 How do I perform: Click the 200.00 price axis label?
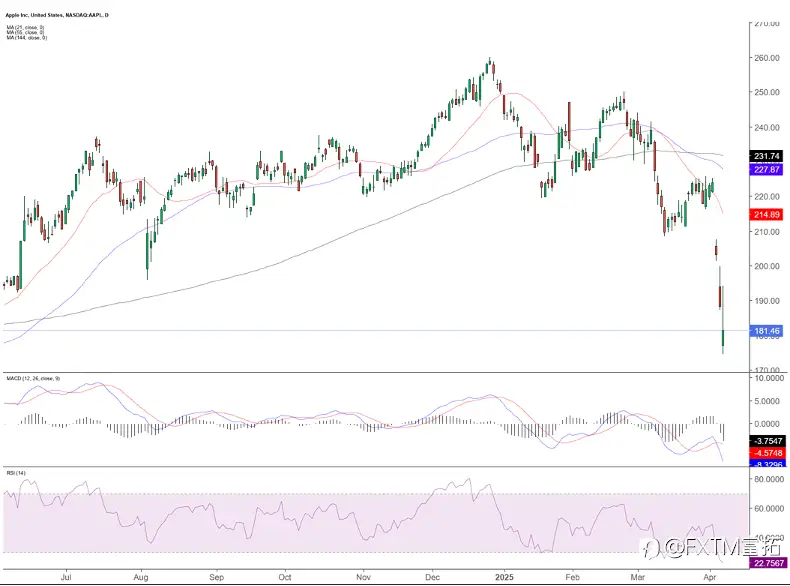pyautogui.click(x=767, y=266)
